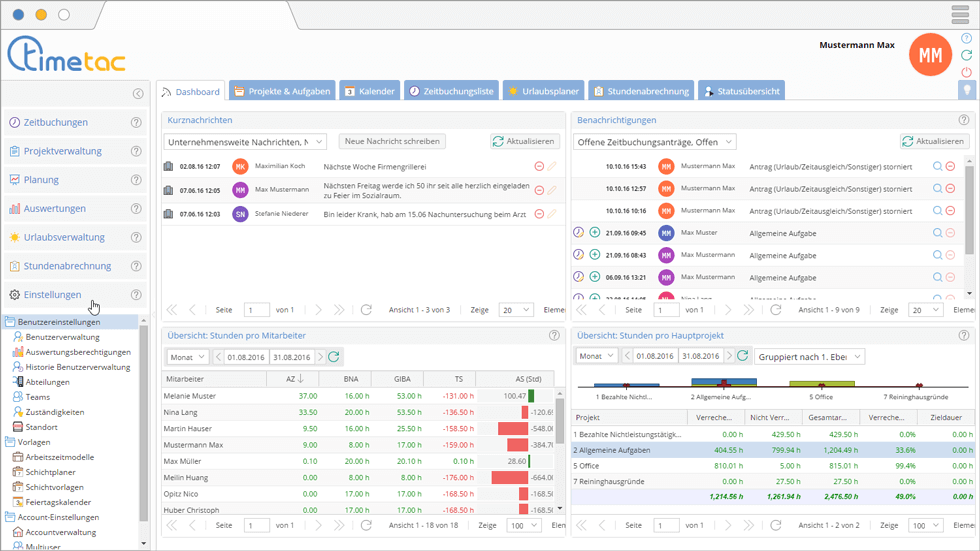Image resolution: width=980 pixels, height=551 pixels.
Task: Open the Urlaubsplaner tab
Action: click(543, 91)
